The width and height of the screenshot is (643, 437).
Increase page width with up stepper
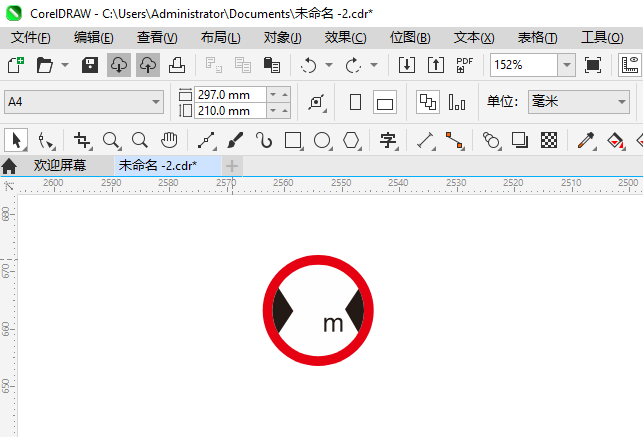tap(285, 95)
